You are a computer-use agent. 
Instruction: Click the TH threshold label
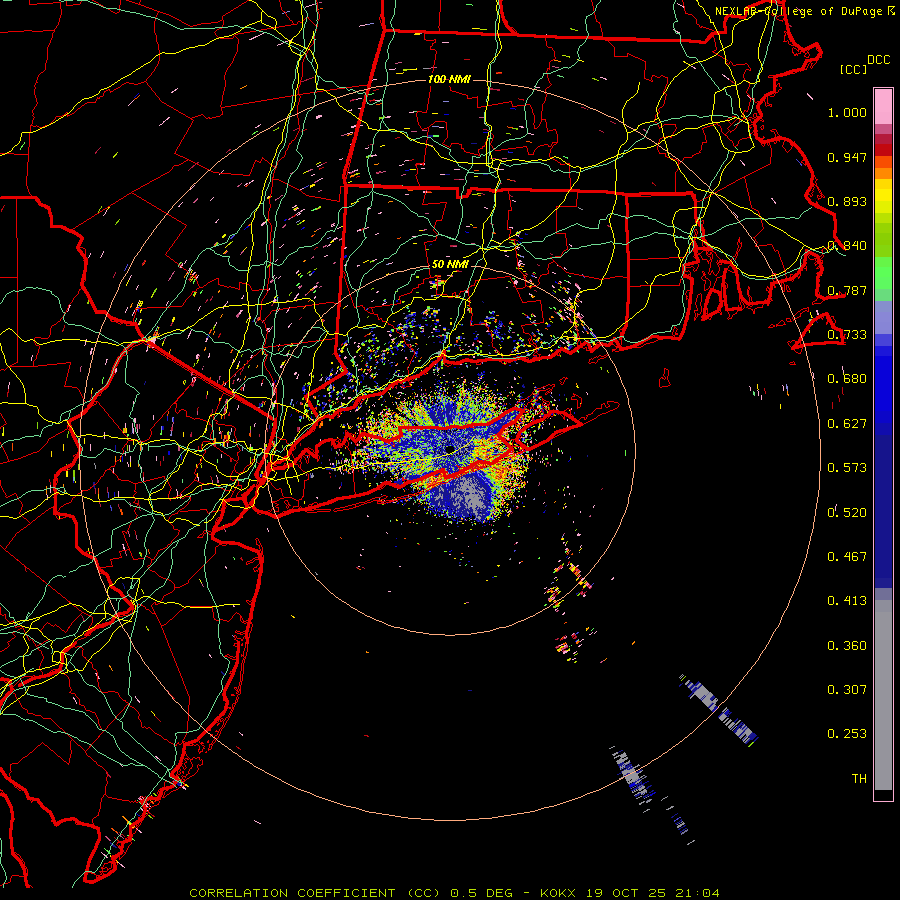coord(859,779)
